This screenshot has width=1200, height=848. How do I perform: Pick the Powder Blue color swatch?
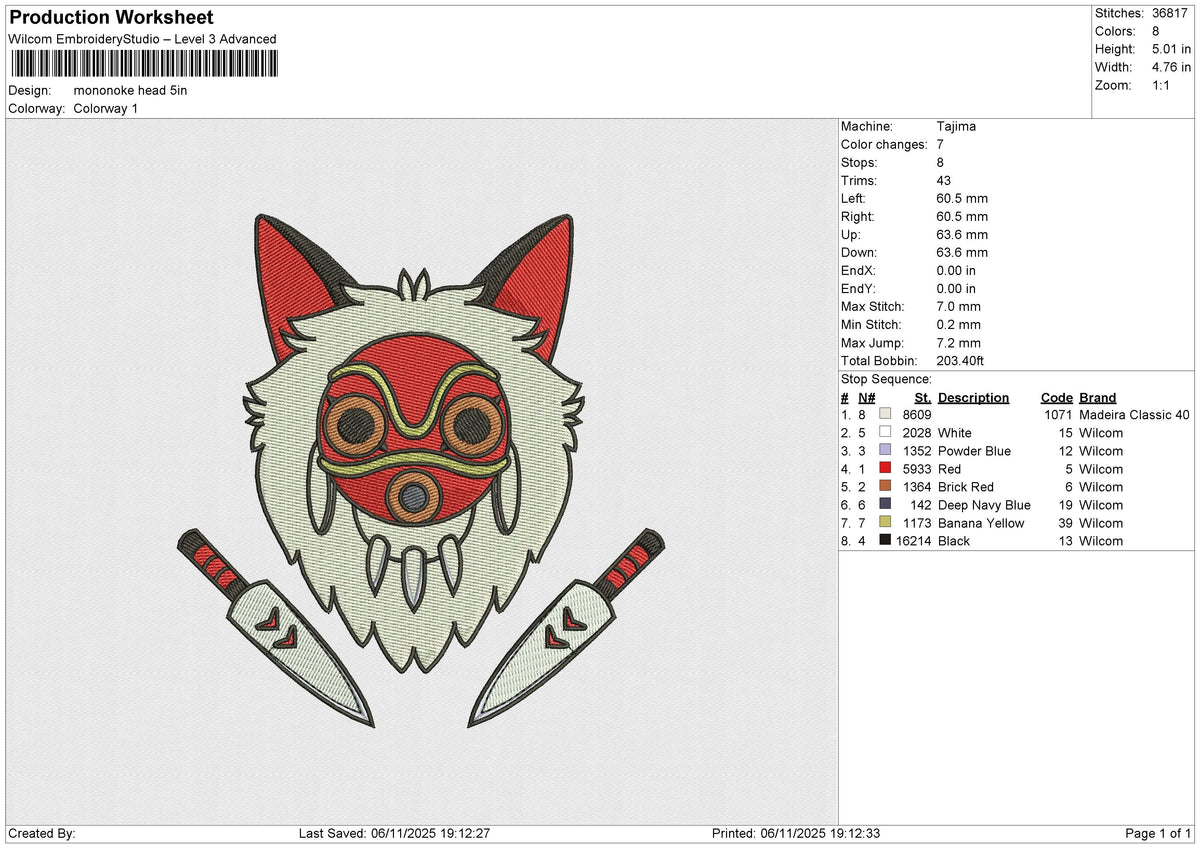tap(885, 451)
